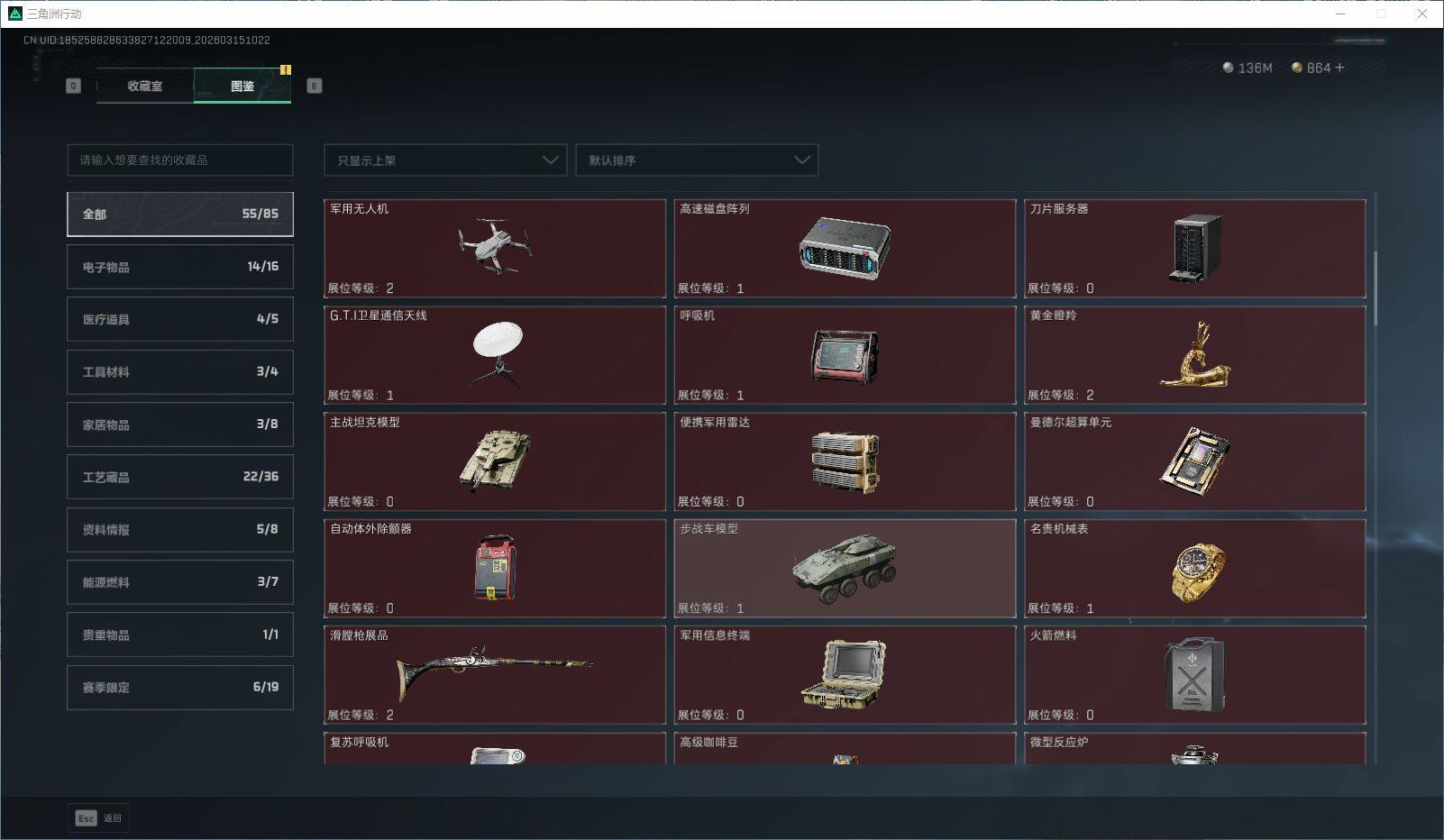Click the collectible search input field
Viewport: 1444px width, 840px height.
click(x=179, y=160)
